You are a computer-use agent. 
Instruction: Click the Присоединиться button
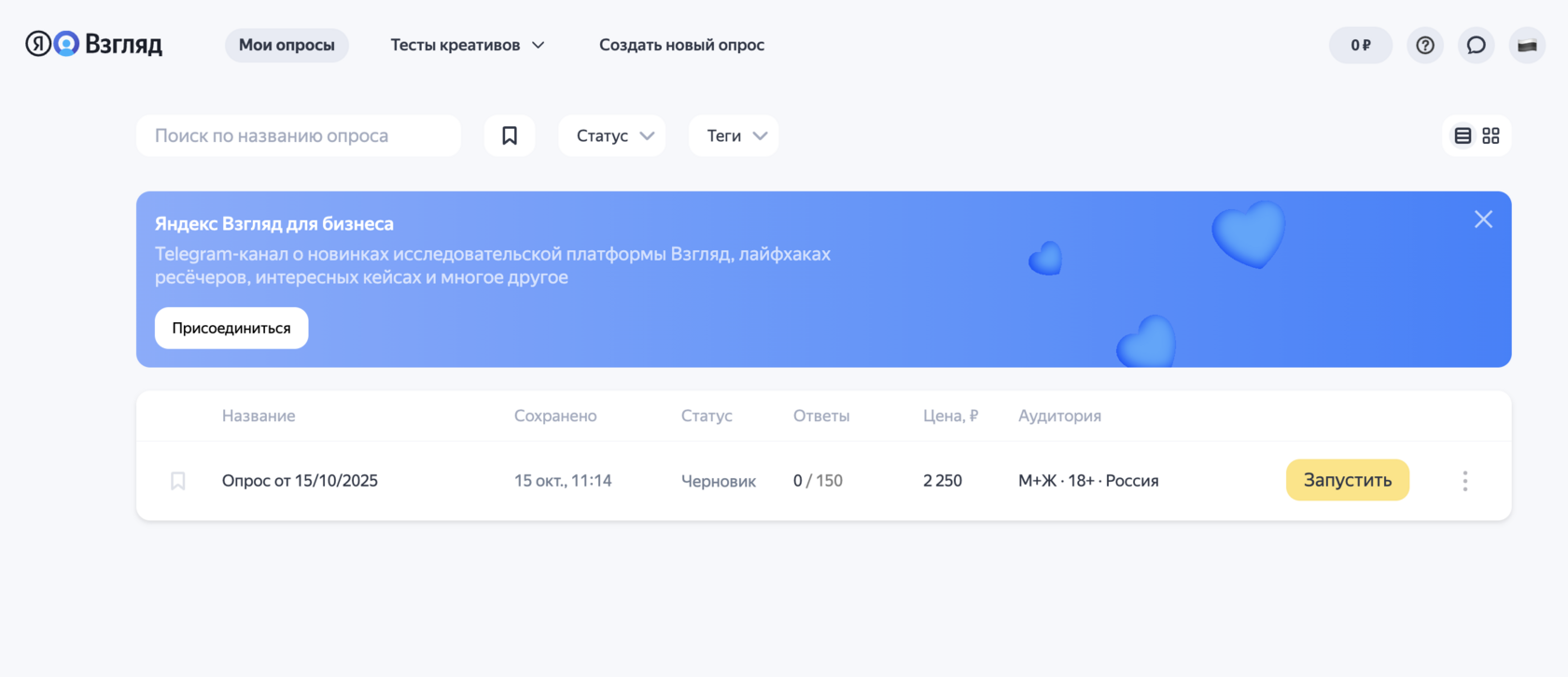(x=231, y=328)
